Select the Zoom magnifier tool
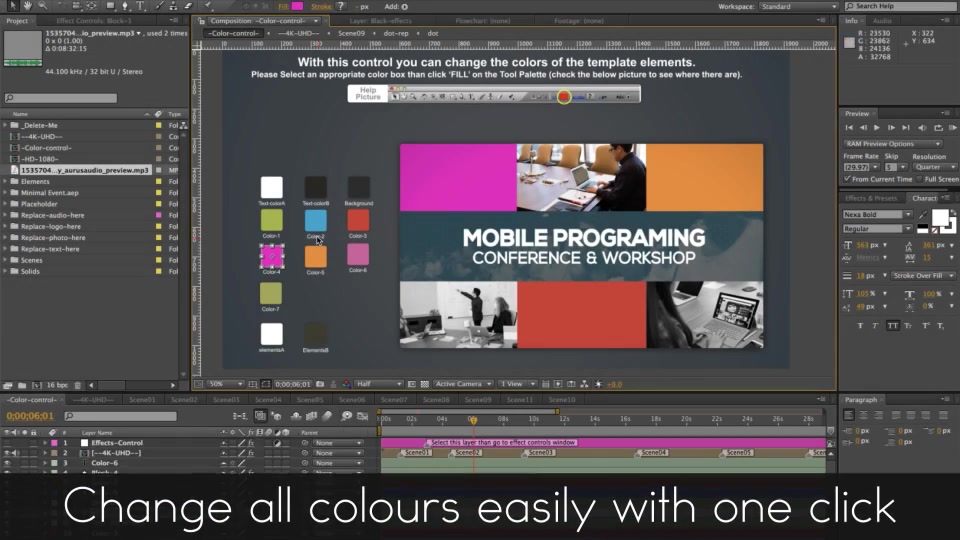This screenshot has height=540, width=960. pos(42,6)
